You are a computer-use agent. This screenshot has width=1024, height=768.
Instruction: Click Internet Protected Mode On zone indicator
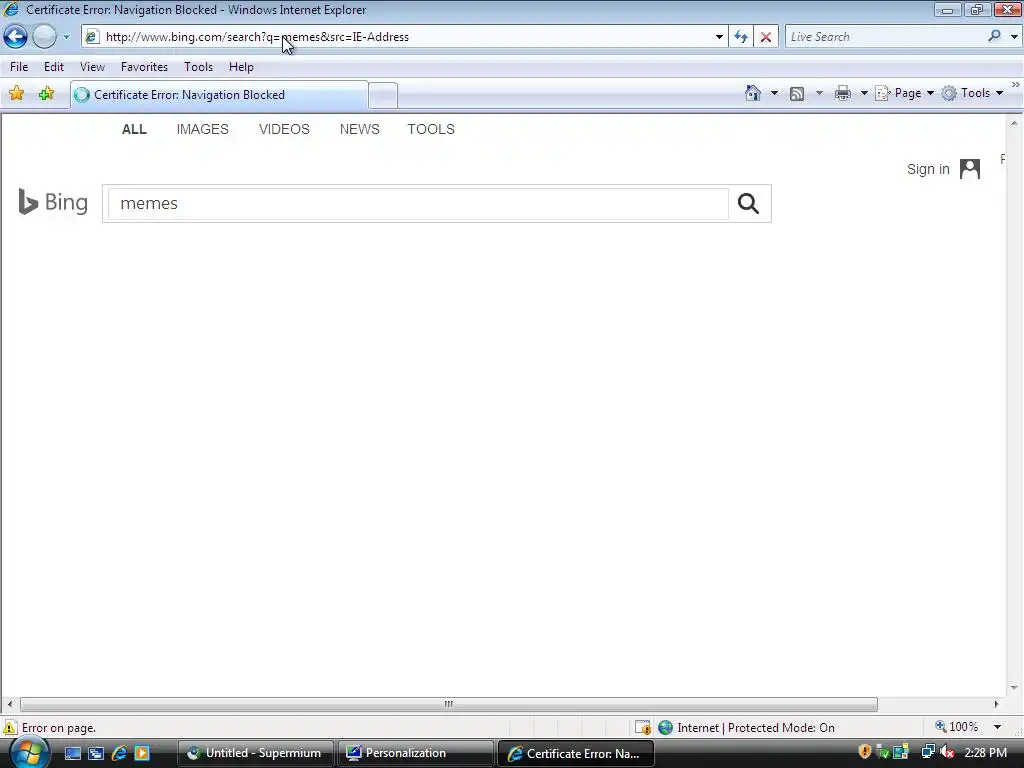pyautogui.click(x=746, y=728)
